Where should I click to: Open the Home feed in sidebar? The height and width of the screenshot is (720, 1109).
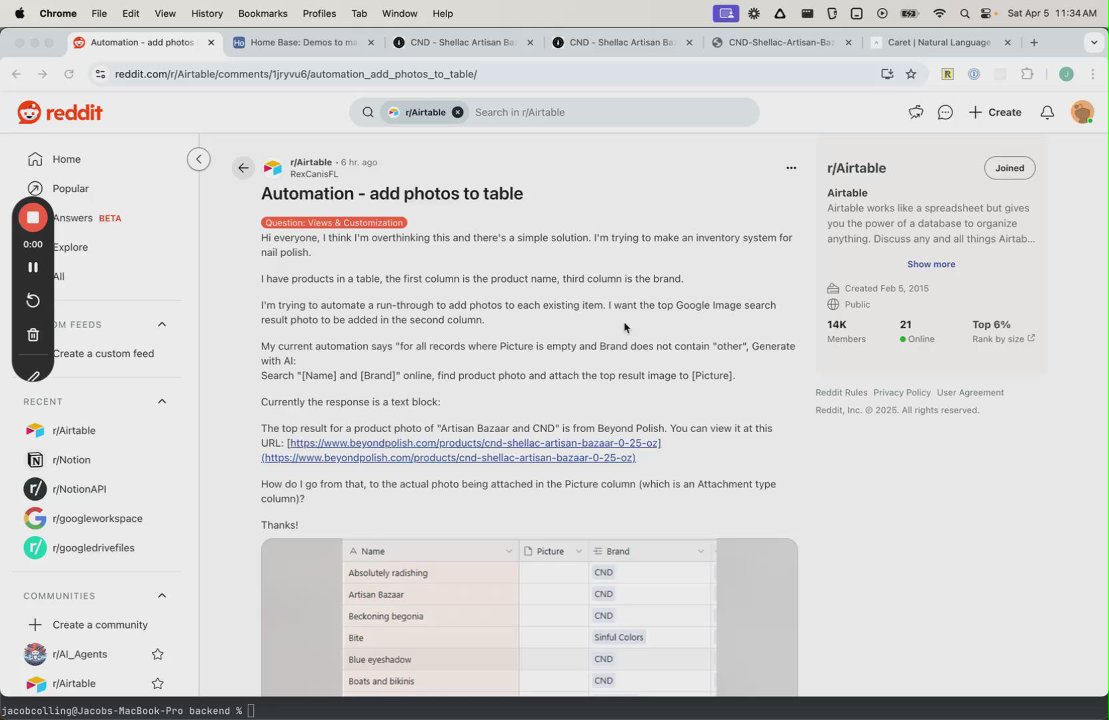pyautogui.click(x=66, y=159)
